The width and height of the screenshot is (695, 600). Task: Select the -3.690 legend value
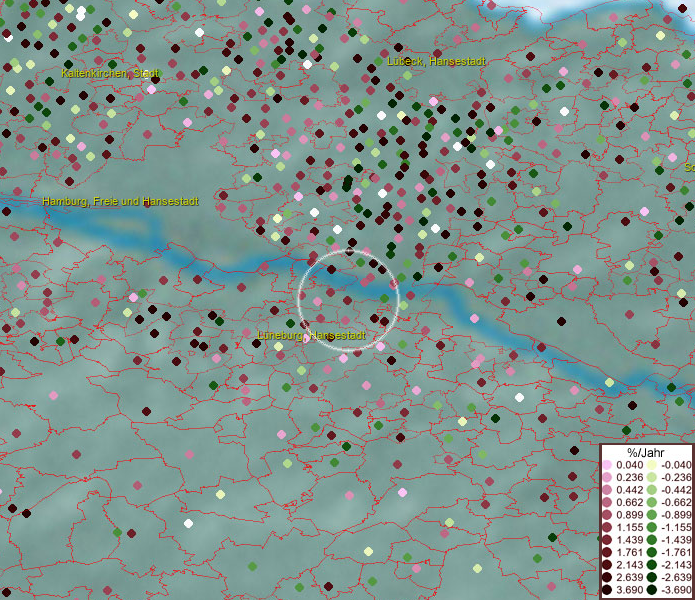coord(676,590)
